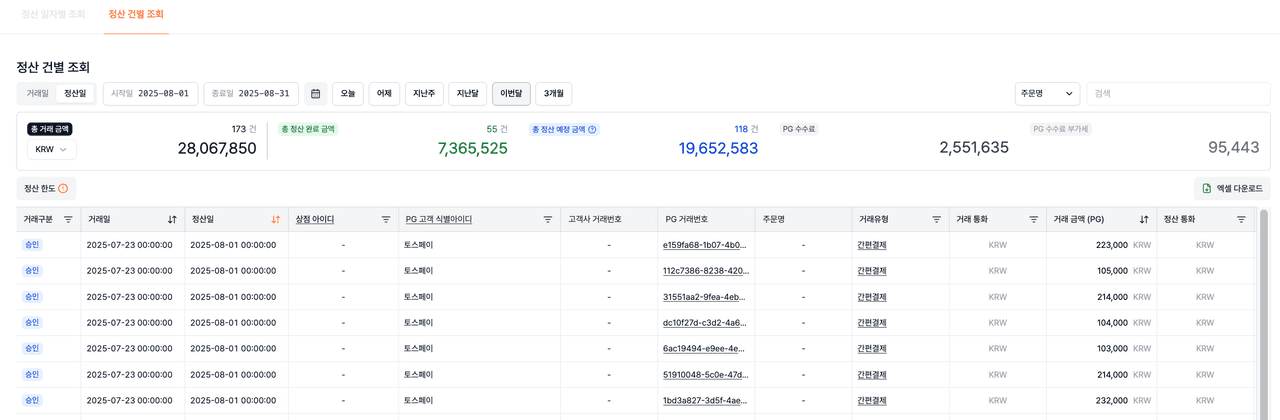Show help for 총 정산 예정 금액
Screen dimensions: 1280x420
tap(592, 129)
